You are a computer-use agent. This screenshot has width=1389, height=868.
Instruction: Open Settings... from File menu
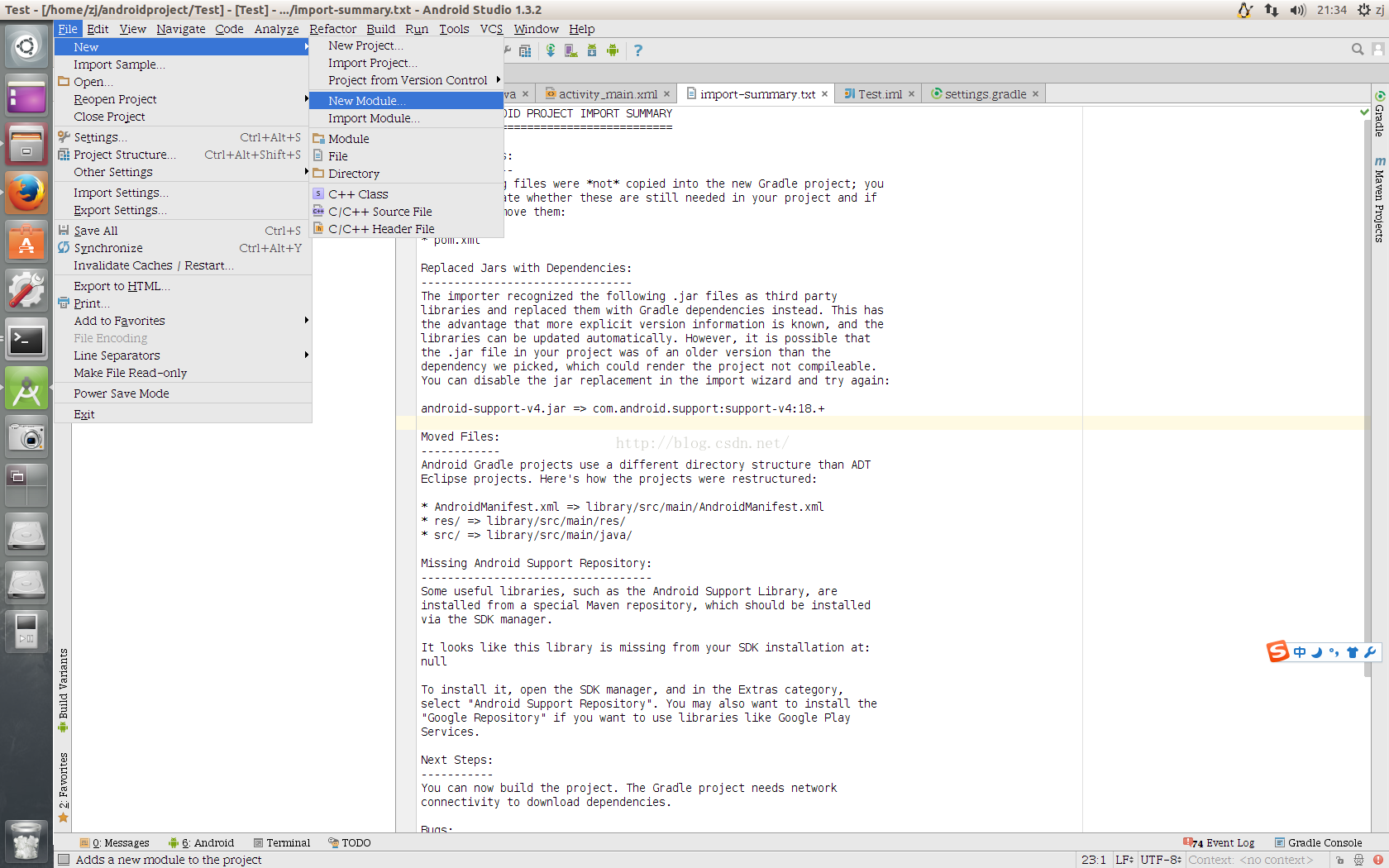(x=183, y=137)
